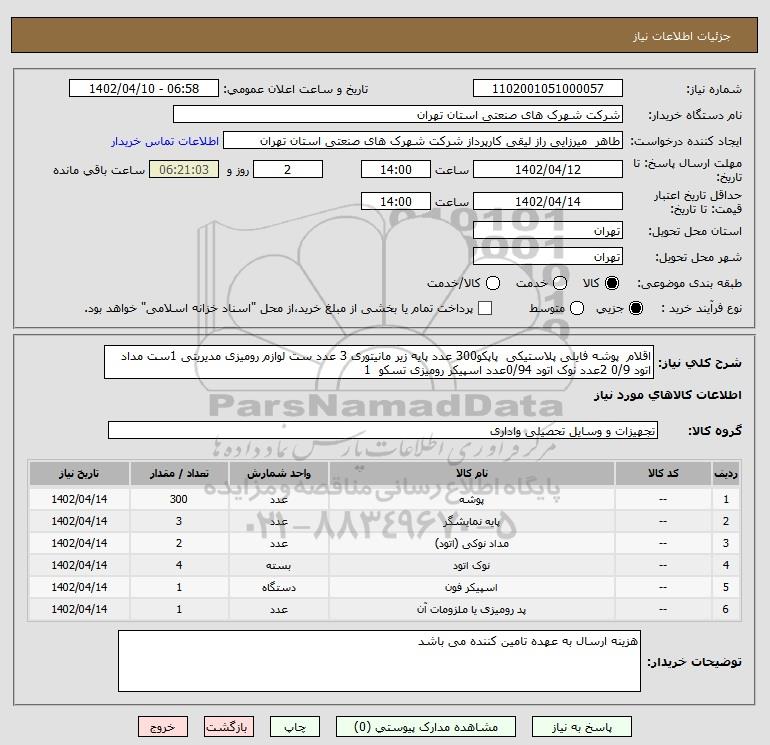The image size is (770, 745).
Task: Click the unit دستگاه cell
Action: tap(278, 587)
